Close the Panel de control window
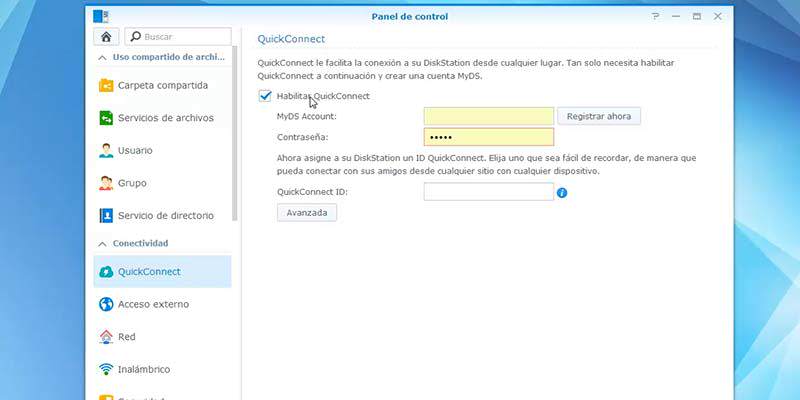 pos(717,16)
